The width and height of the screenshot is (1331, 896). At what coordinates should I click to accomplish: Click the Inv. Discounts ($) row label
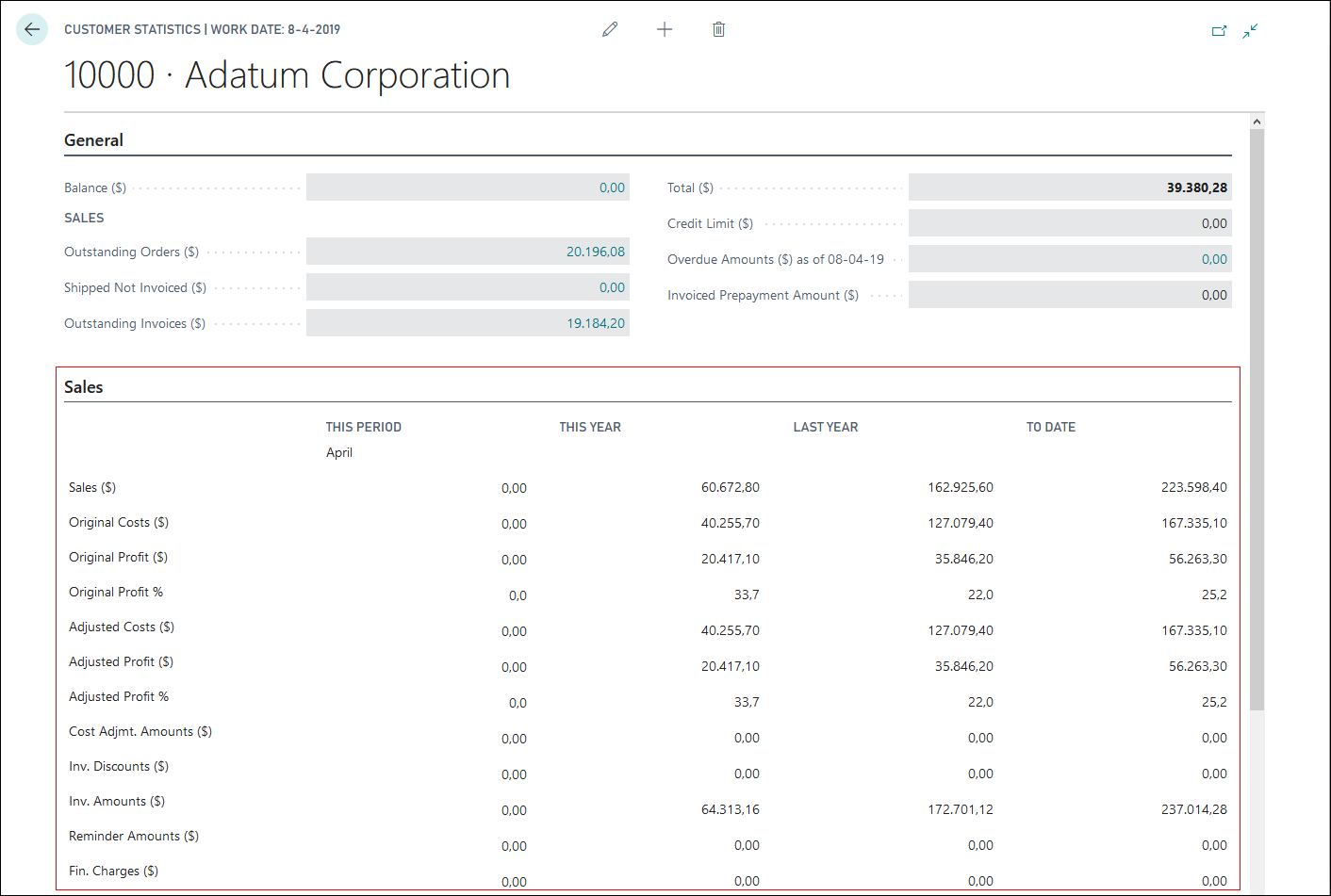coord(119,766)
